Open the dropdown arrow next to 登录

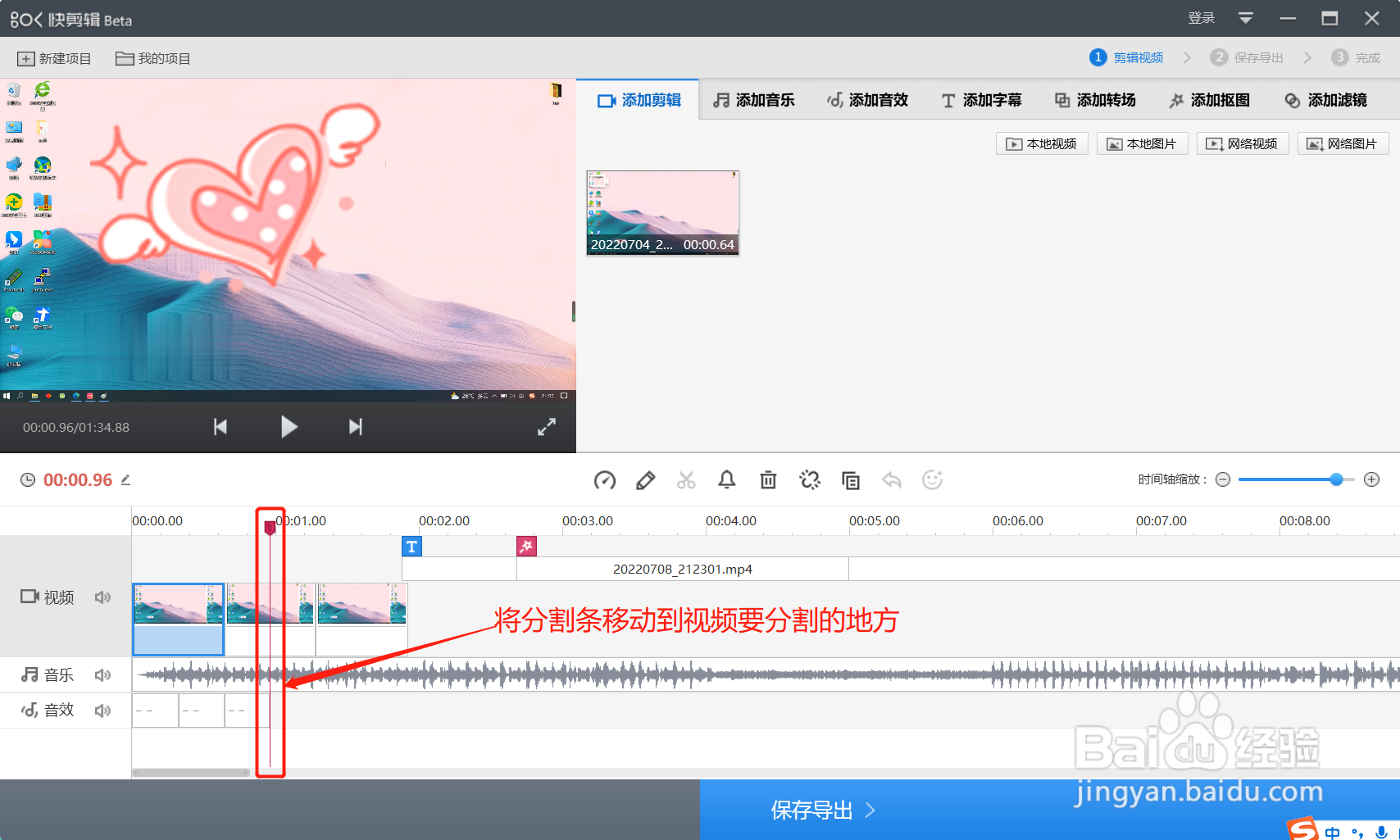coord(1245,17)
